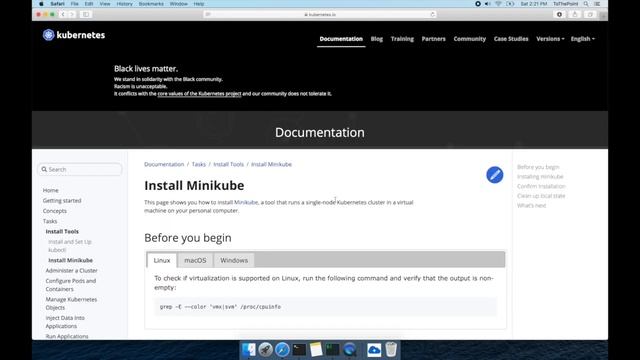Select Concepts in the sidebar
The width and height of the screenshot is (640, 360).
point(55,211)
